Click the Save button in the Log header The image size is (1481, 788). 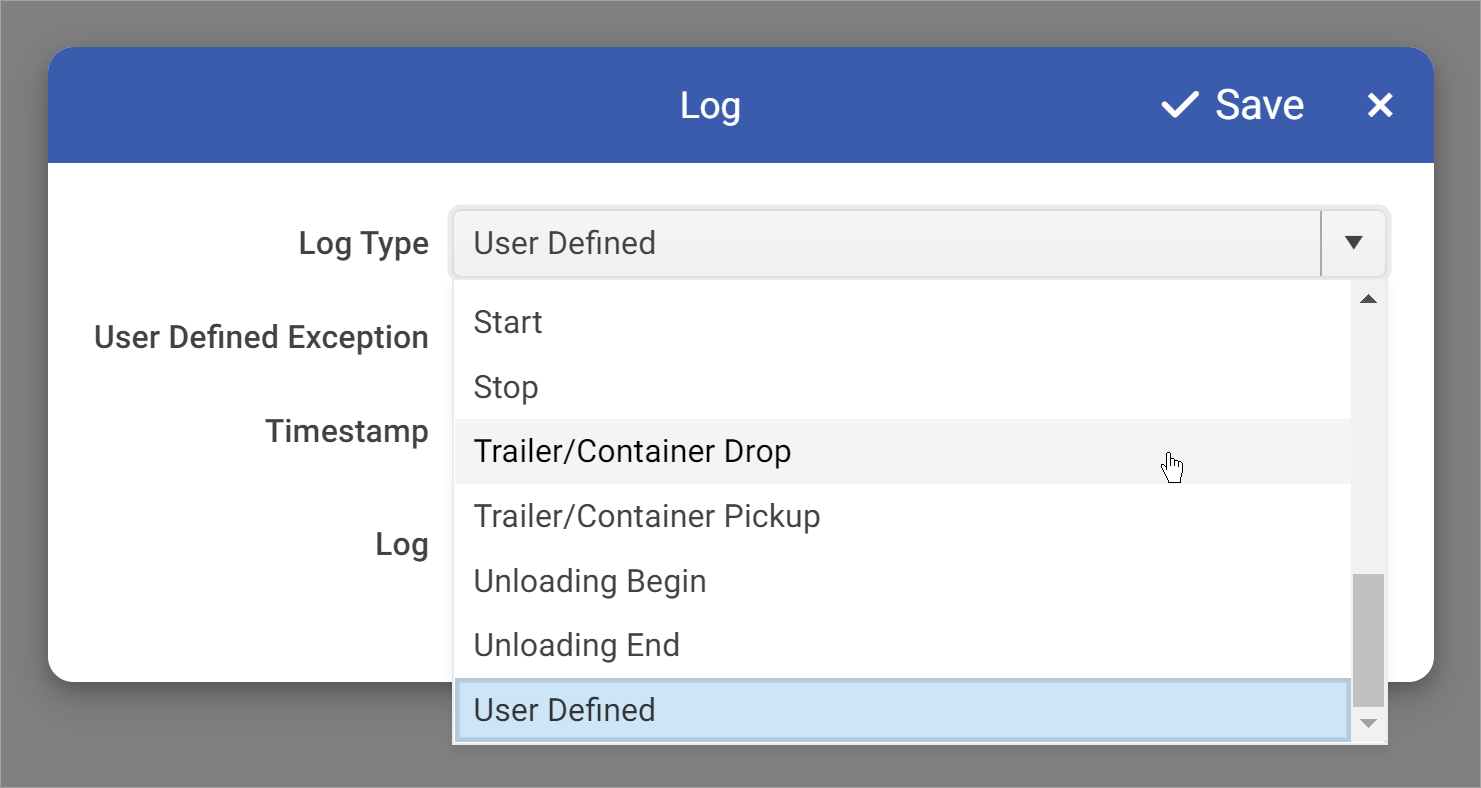tap(1232, 105)
